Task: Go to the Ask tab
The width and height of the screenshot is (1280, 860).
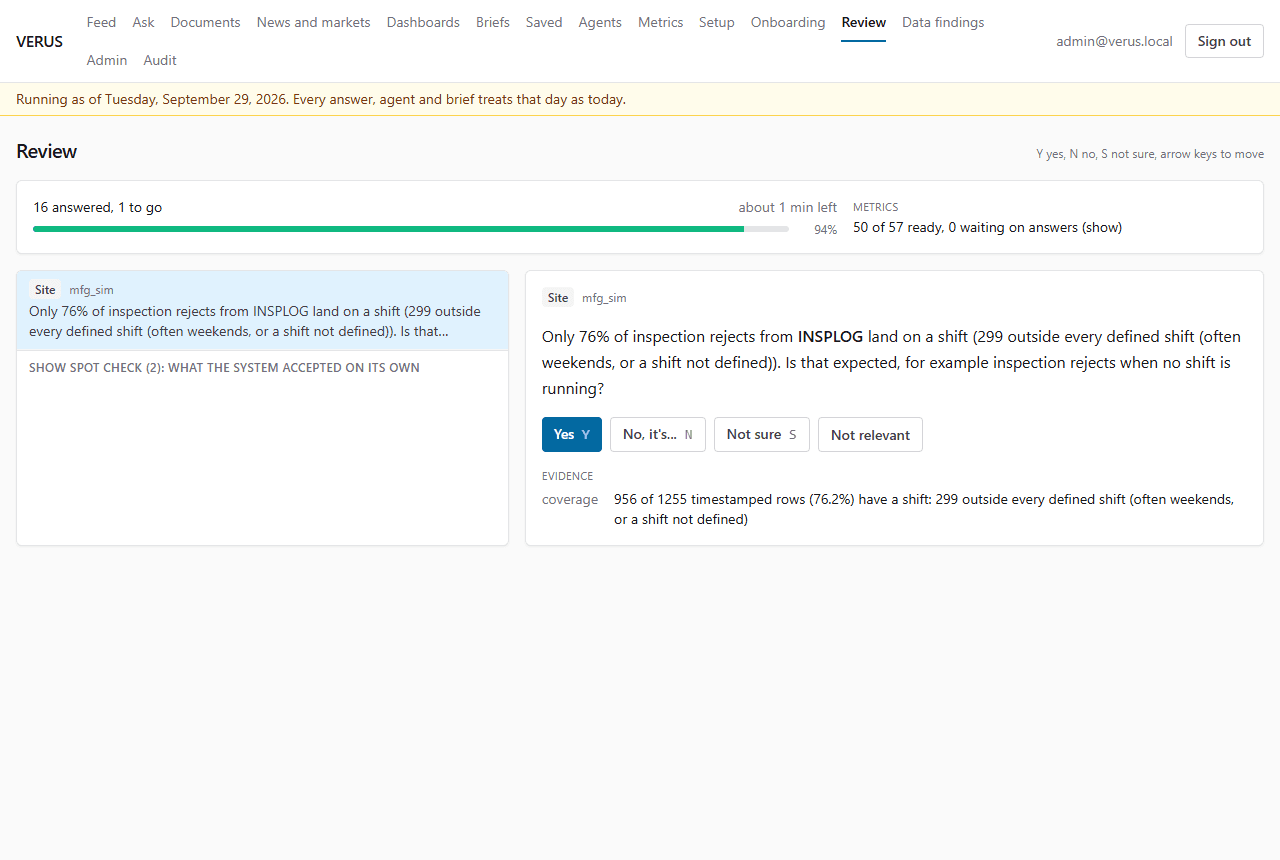Action: [143, 22]
